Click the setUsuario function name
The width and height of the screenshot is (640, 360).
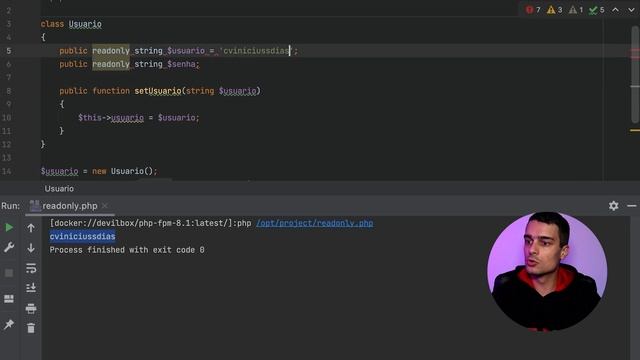[158, 91]
